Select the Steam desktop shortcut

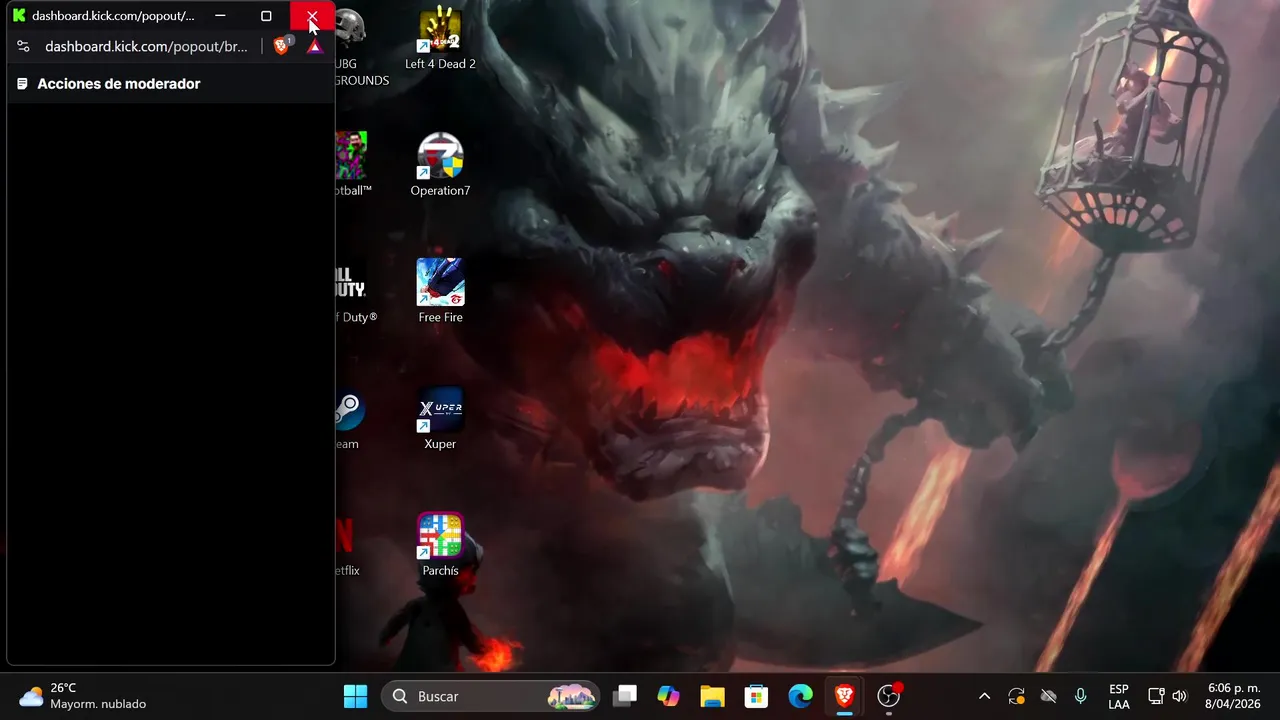click(347, 419)
